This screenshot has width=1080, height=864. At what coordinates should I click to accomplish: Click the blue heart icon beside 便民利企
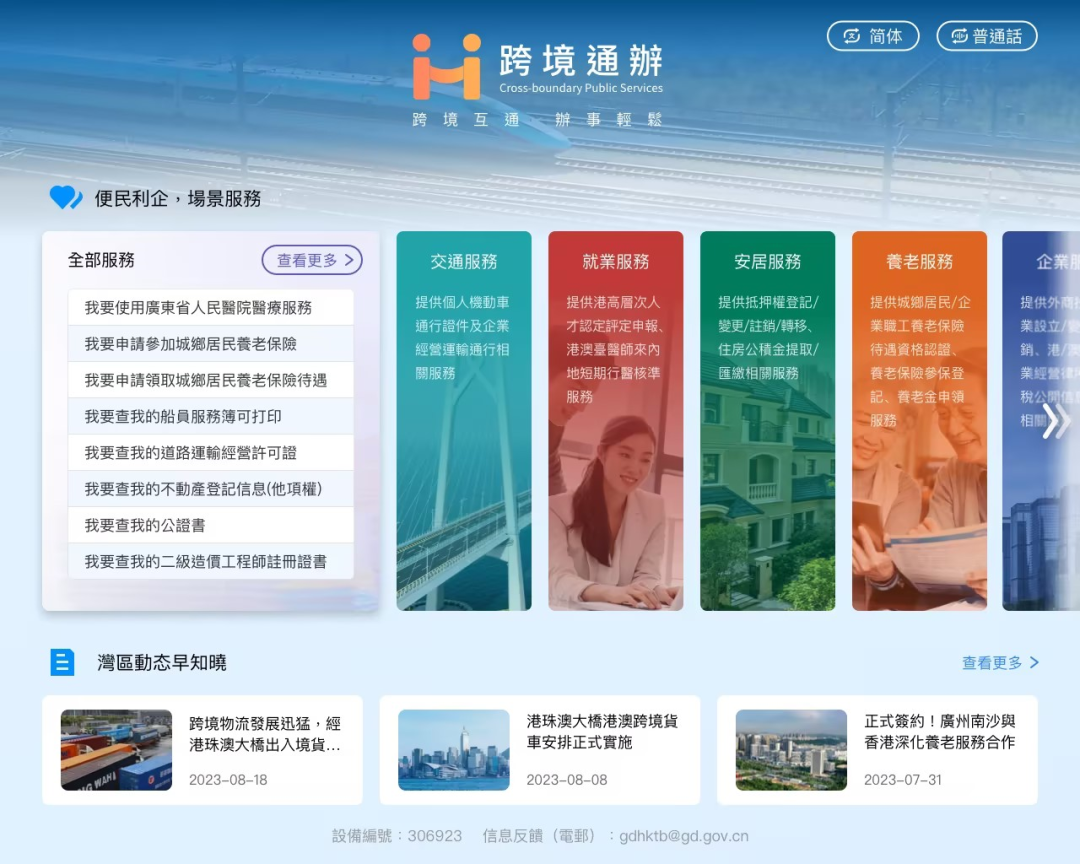(x=64, y=198)
